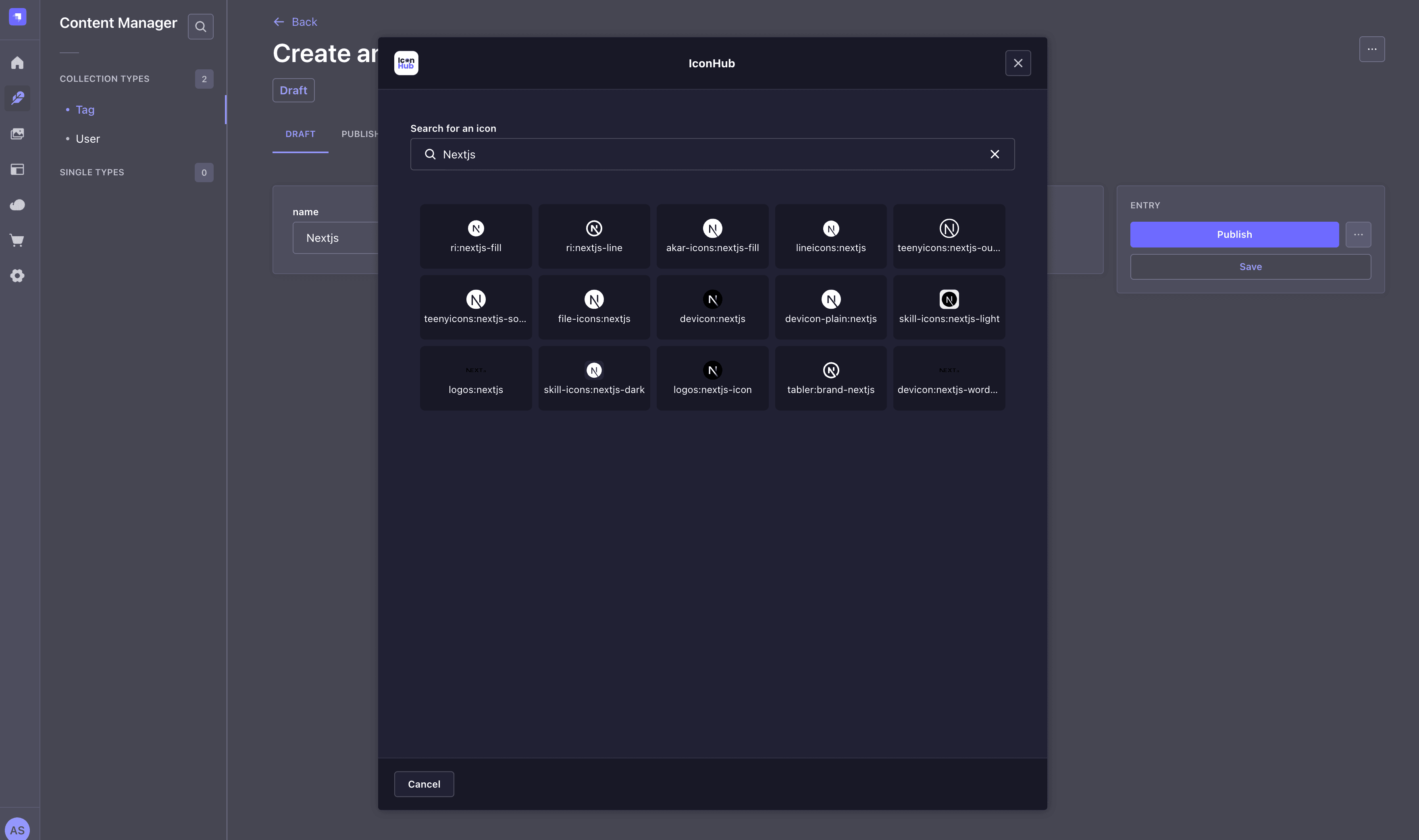The width and height of the screenshot is (1419, 840).
Task: Open the Media Library sidebar icon
Action: pos(18,133)
